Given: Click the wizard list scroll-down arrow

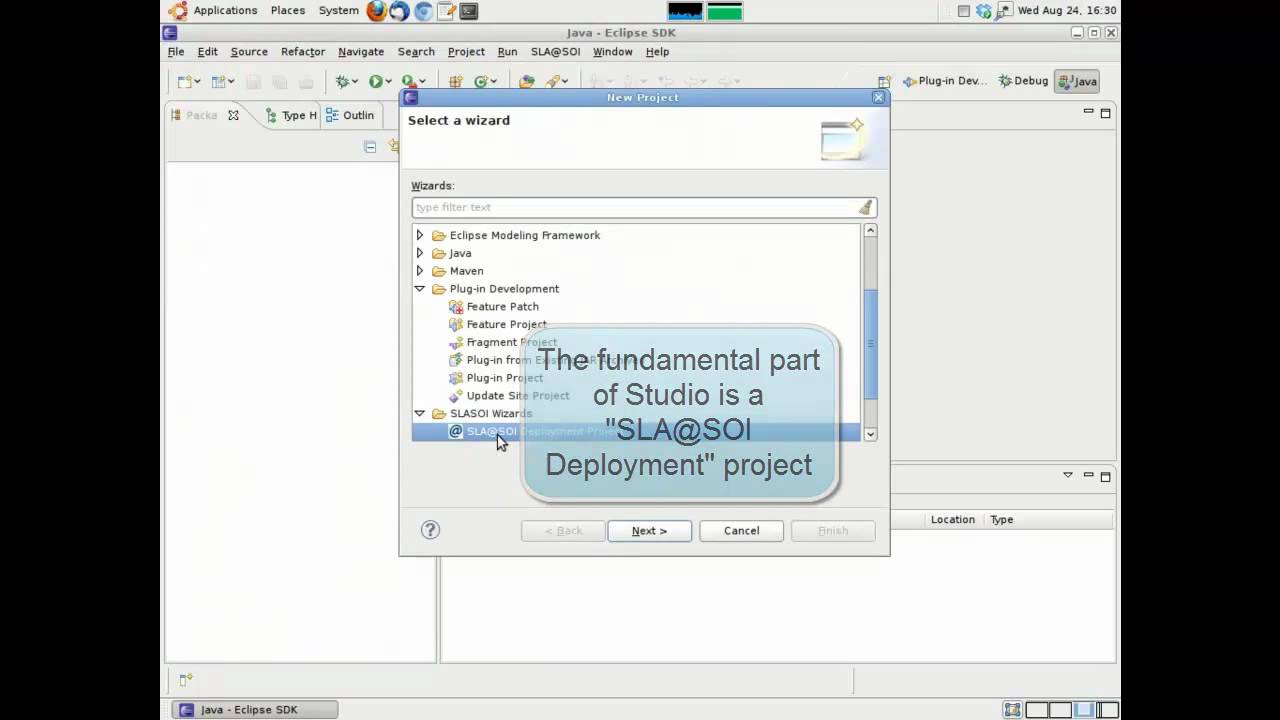Looking at the screenshot, I should click(870, 434).
